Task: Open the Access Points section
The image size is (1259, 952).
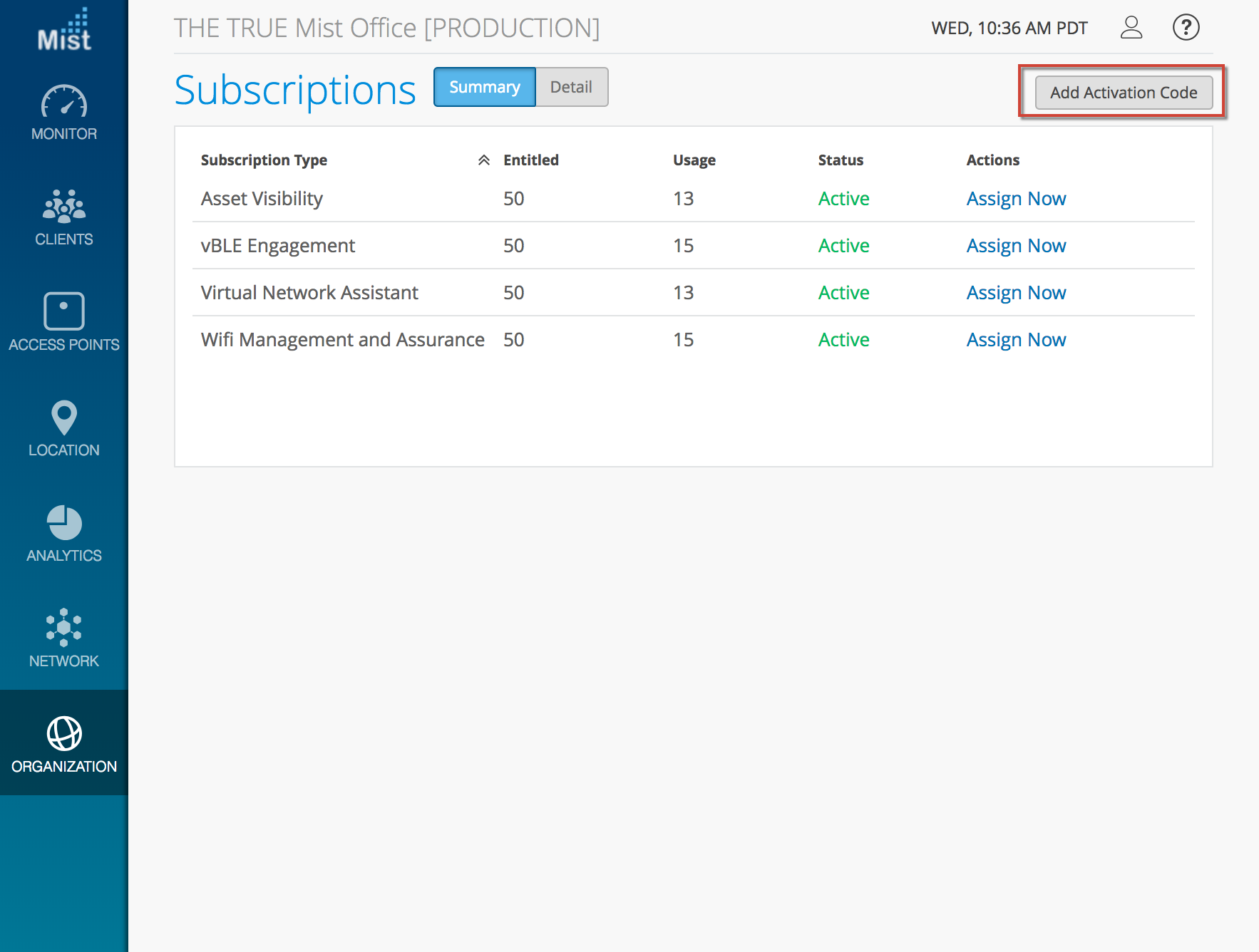Action: (64, 322)
